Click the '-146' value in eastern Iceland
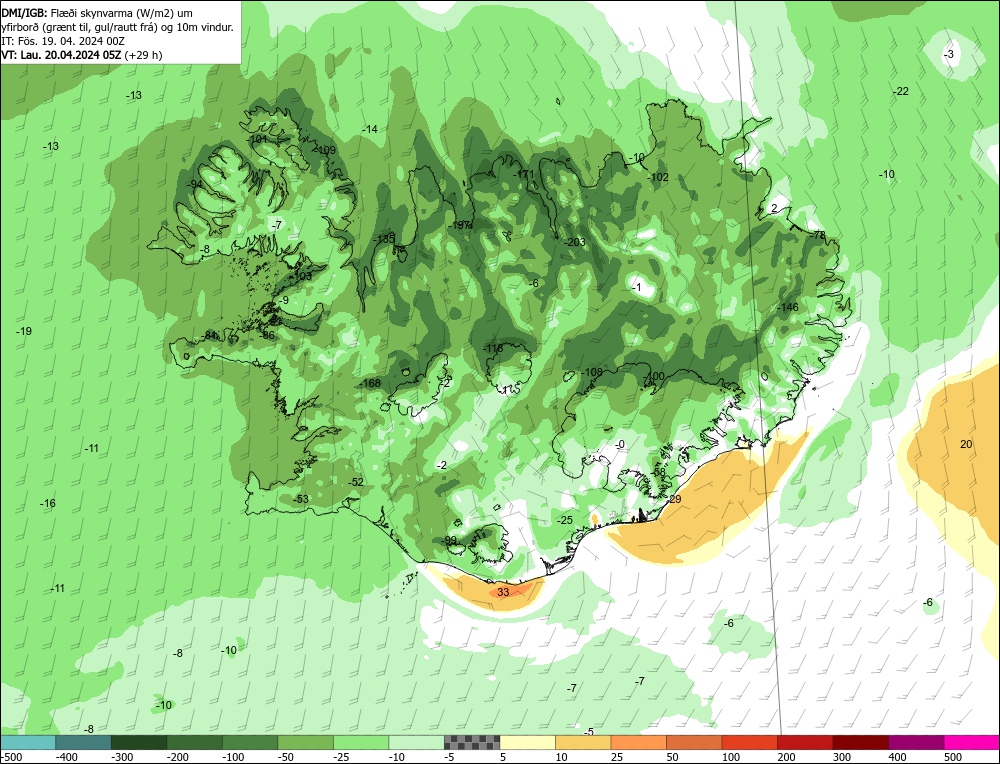Viewport: 1000px width, 764px height. coord(788,307)
